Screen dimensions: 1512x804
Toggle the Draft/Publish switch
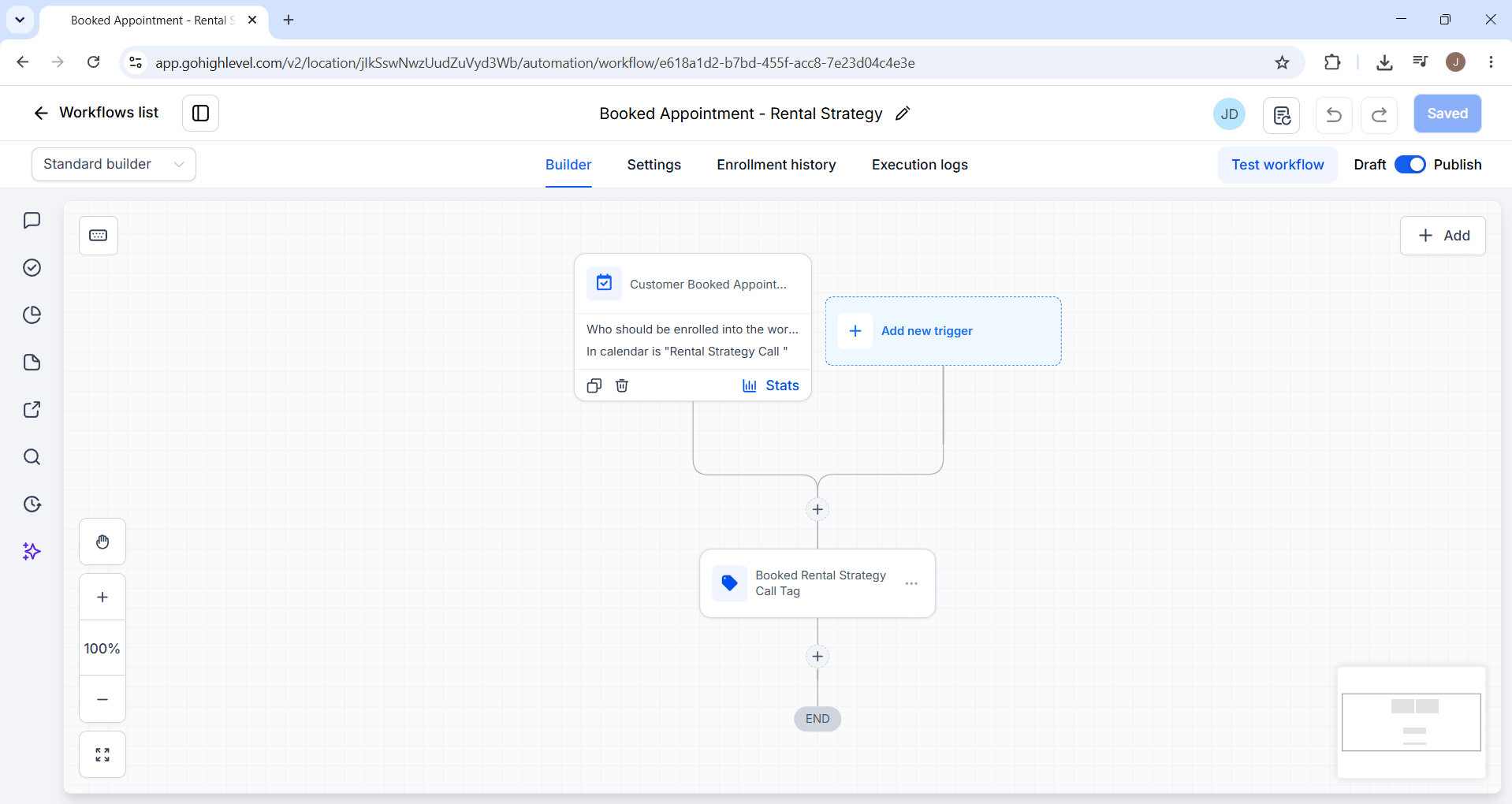pos(1410,165)
